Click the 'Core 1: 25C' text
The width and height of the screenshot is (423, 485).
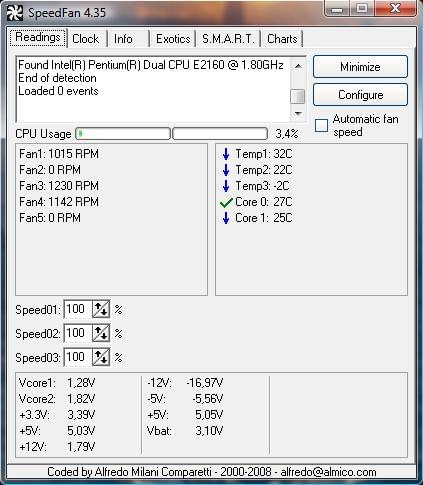tap(264, 218)
